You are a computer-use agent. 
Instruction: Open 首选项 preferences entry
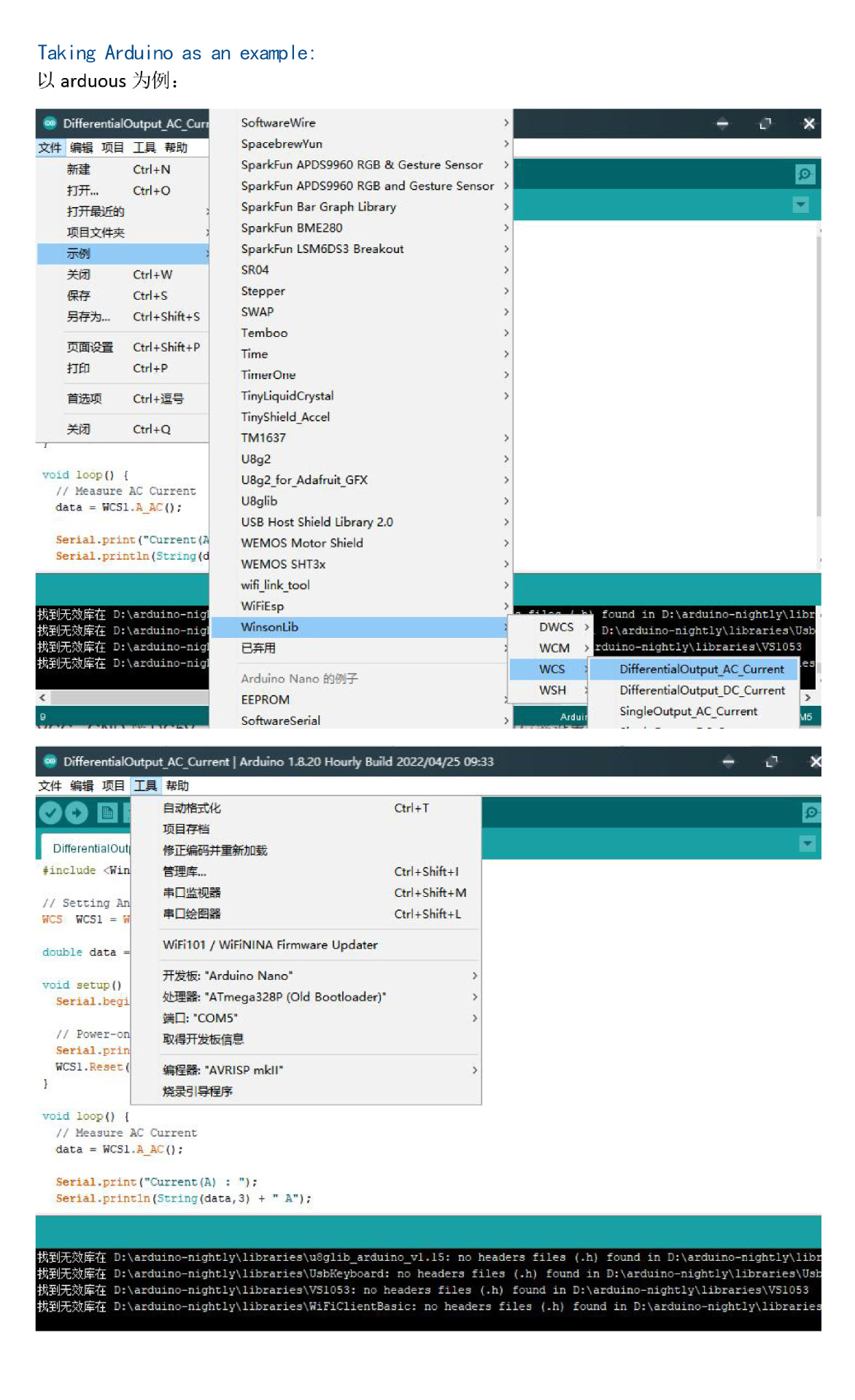(123, 399)
